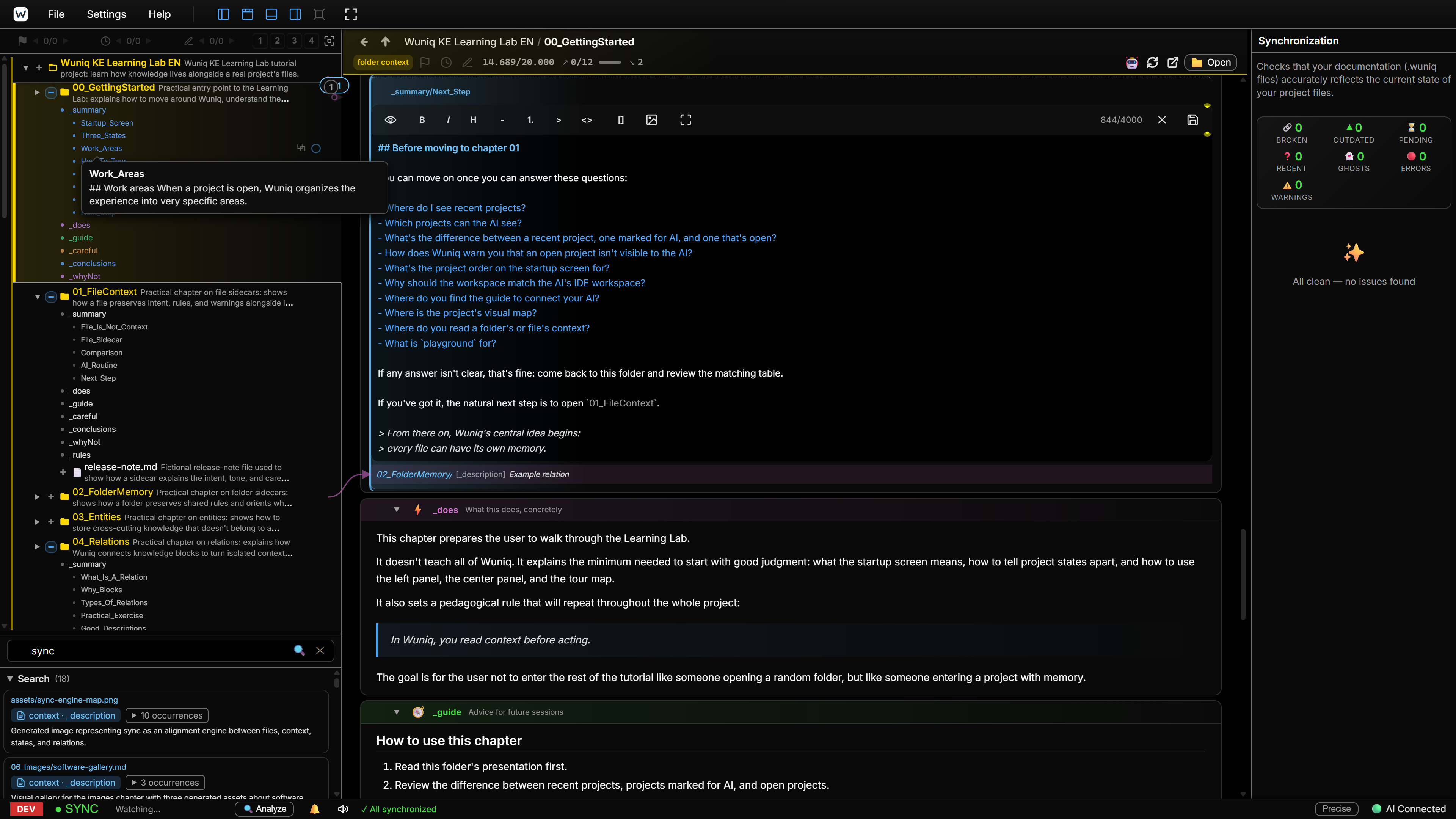Screen dimensions: 1456x819
Task: Collapse the Wuniq KE Learning Lab EN root
Action: (x=25, y=68)
